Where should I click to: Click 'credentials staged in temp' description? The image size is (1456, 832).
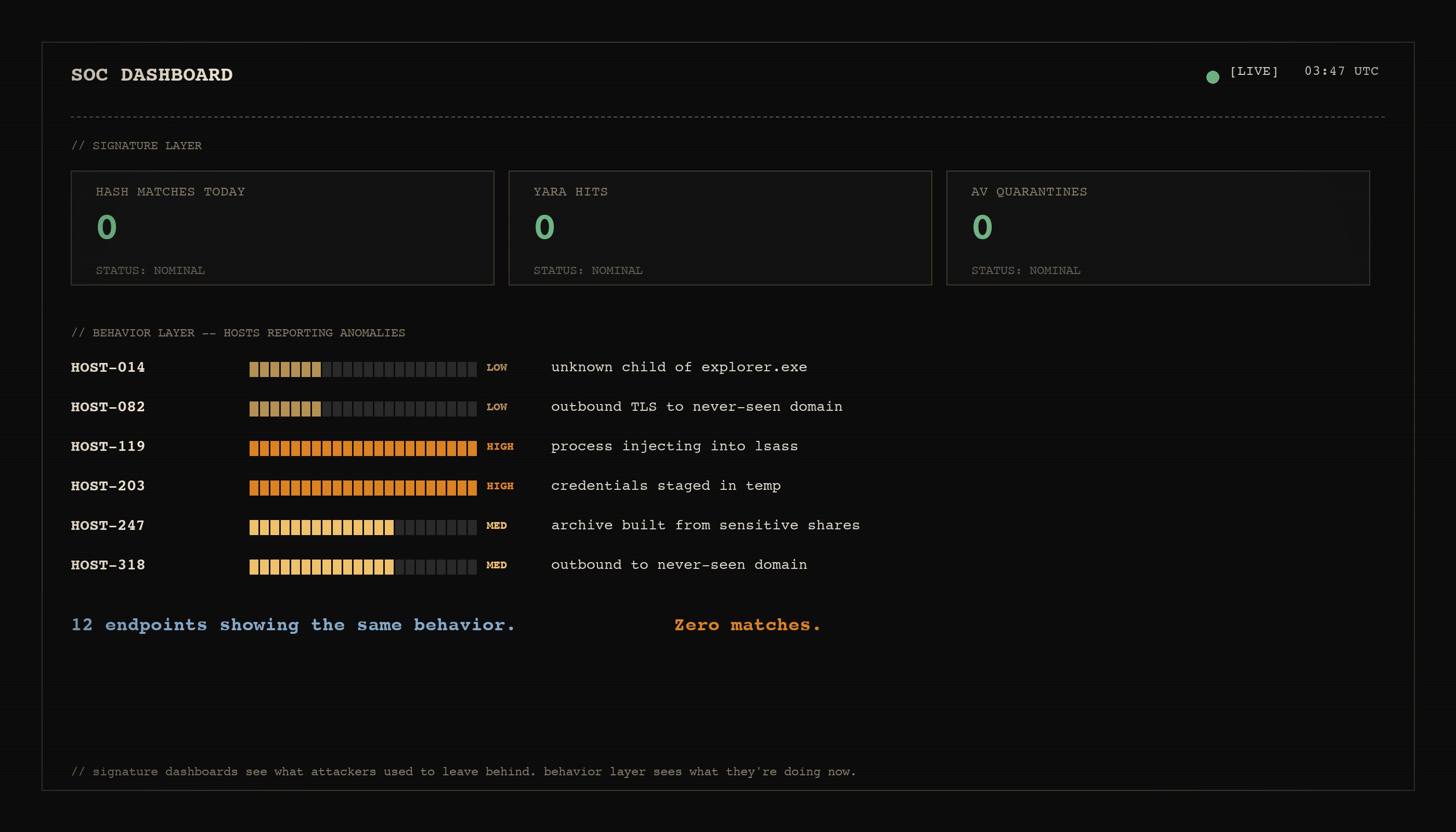coord(666,486)
